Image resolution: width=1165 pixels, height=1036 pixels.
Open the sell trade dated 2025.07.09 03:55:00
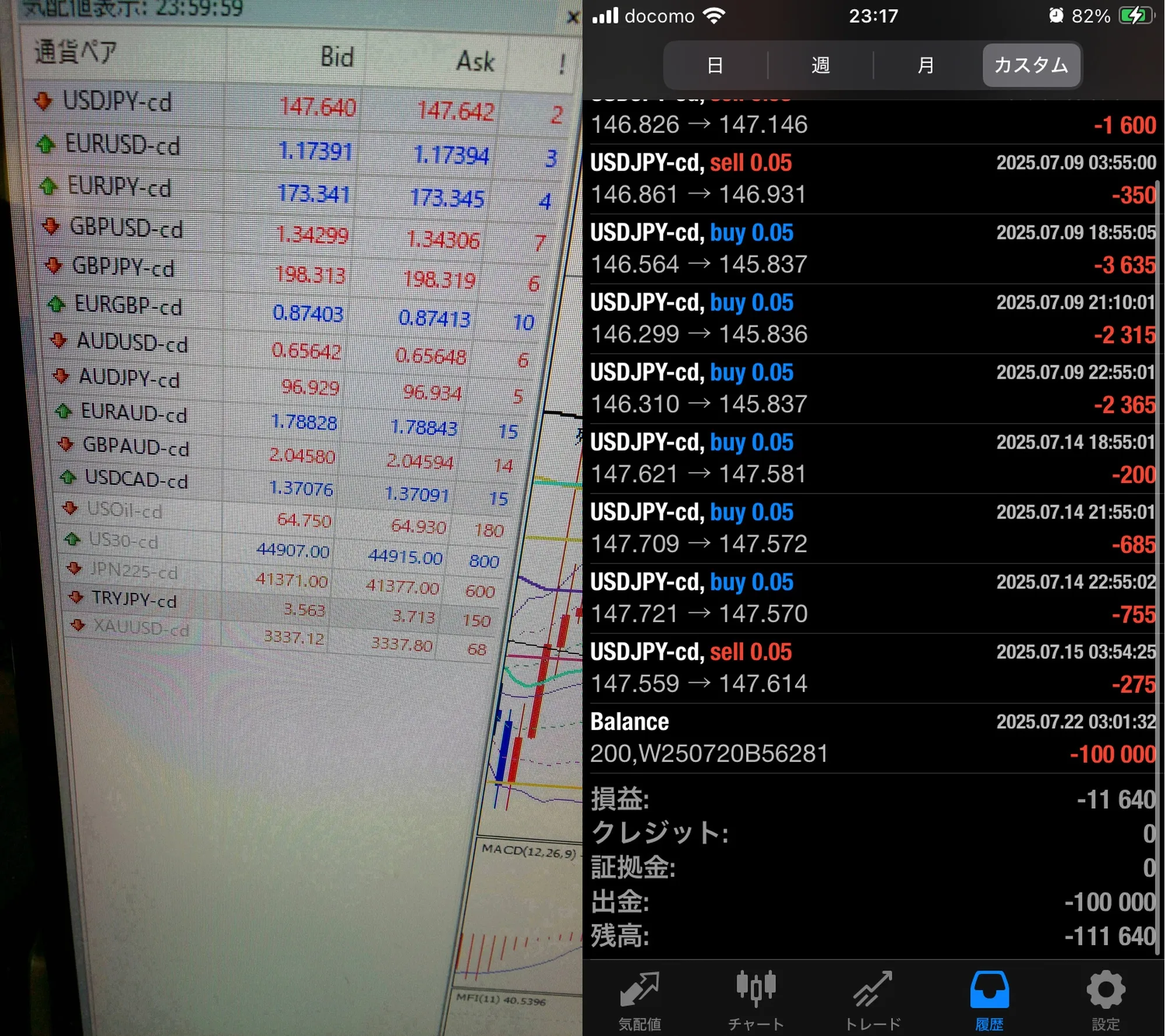coord(873,179)
